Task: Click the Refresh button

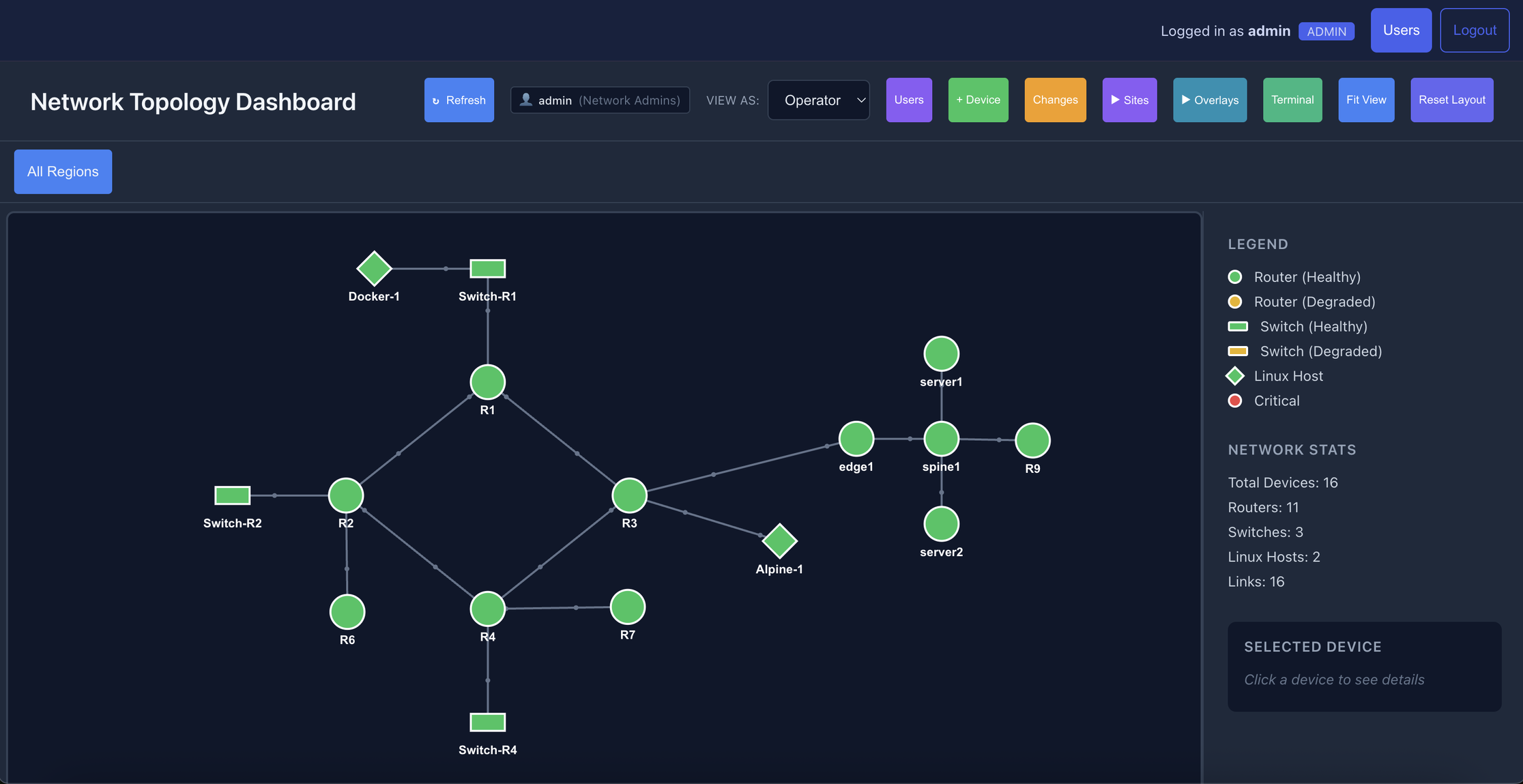Action: point(459,100)
